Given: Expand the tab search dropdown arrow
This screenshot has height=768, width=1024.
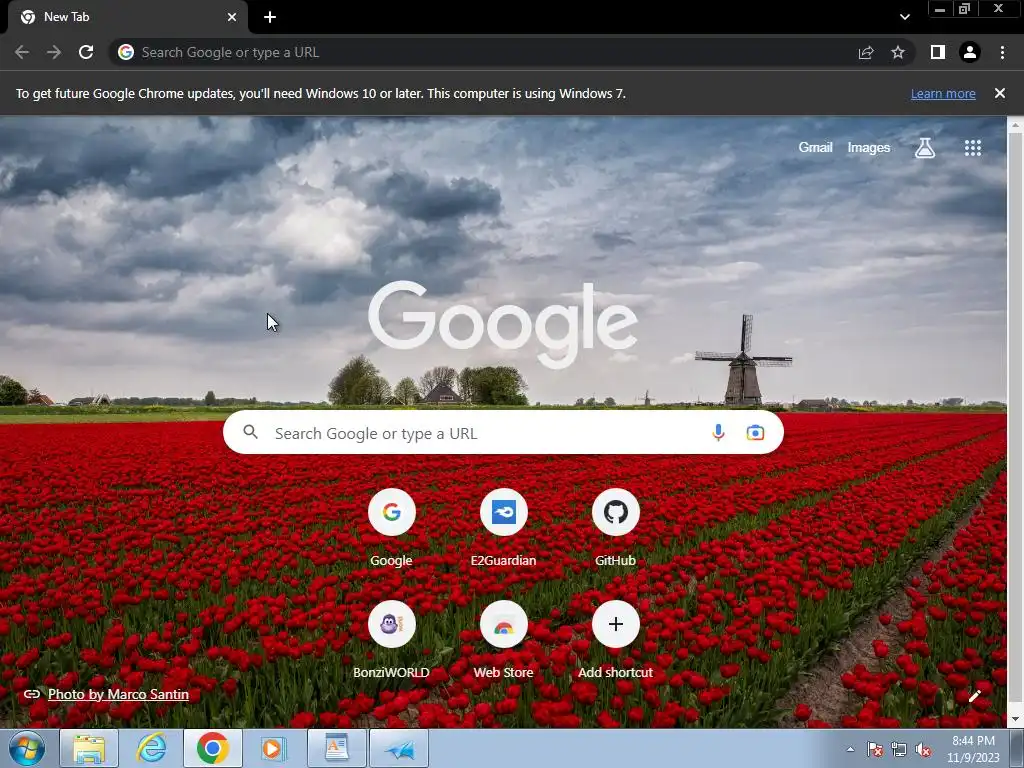Looking at the screenshot, I should pyautogui.click(x=904, y=17).
